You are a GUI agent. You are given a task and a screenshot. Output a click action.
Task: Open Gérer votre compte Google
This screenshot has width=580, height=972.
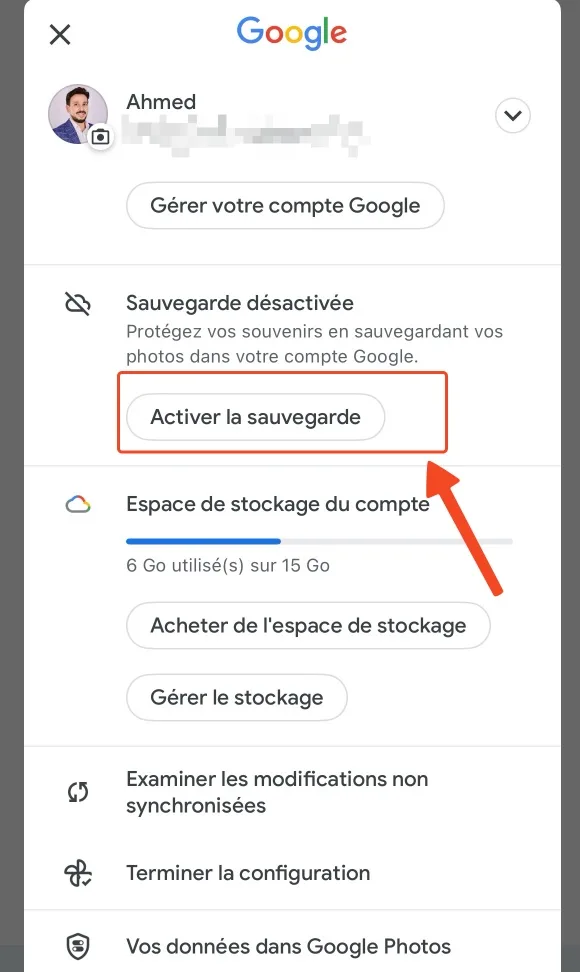coord(284,205)
